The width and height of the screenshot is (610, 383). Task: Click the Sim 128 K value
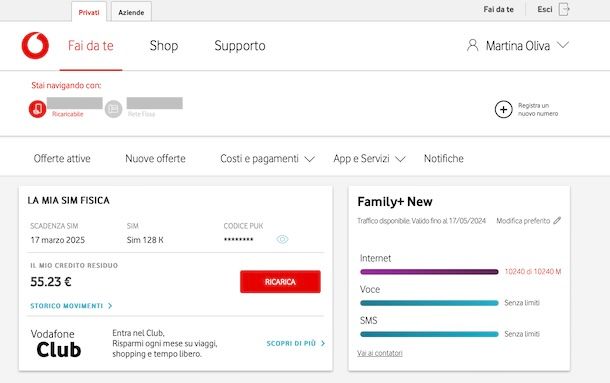pyautogui.click(x=145, y=240)
